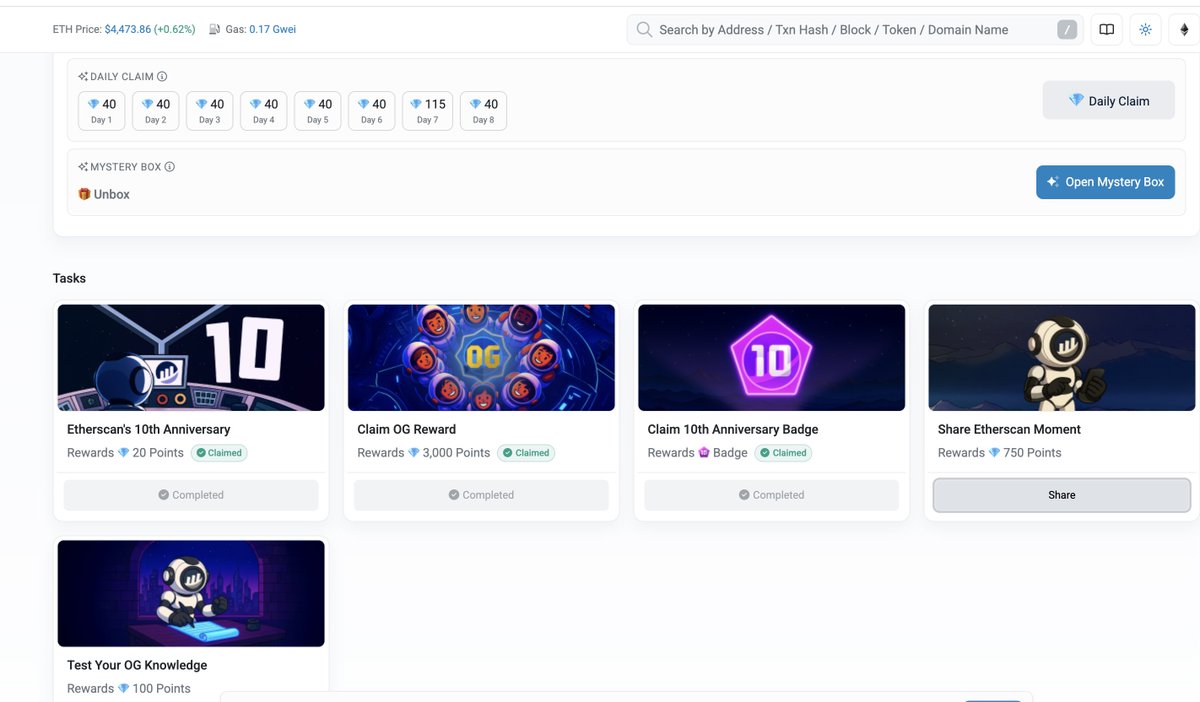
Task: Click Completed button under Claim 10th Anniversary Badge
Action: [772, 495]
